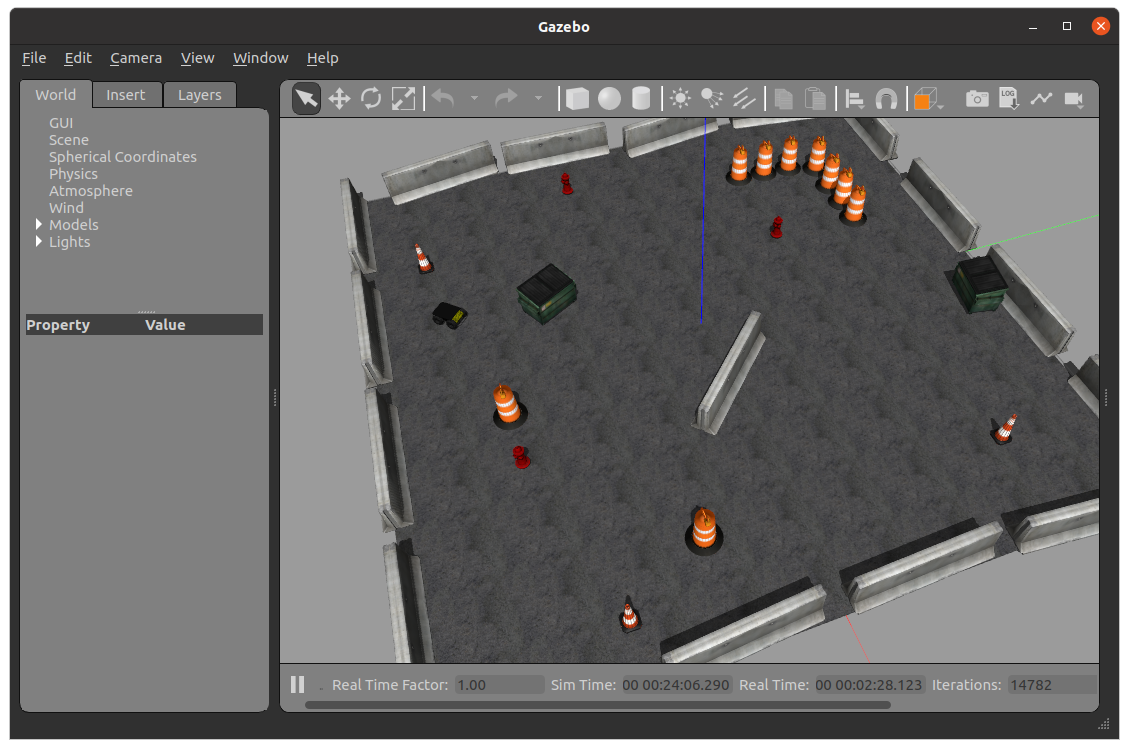Open the Plot graph icon
The height and width of the screenshot is (749, 1129).
click(1041, 99)
